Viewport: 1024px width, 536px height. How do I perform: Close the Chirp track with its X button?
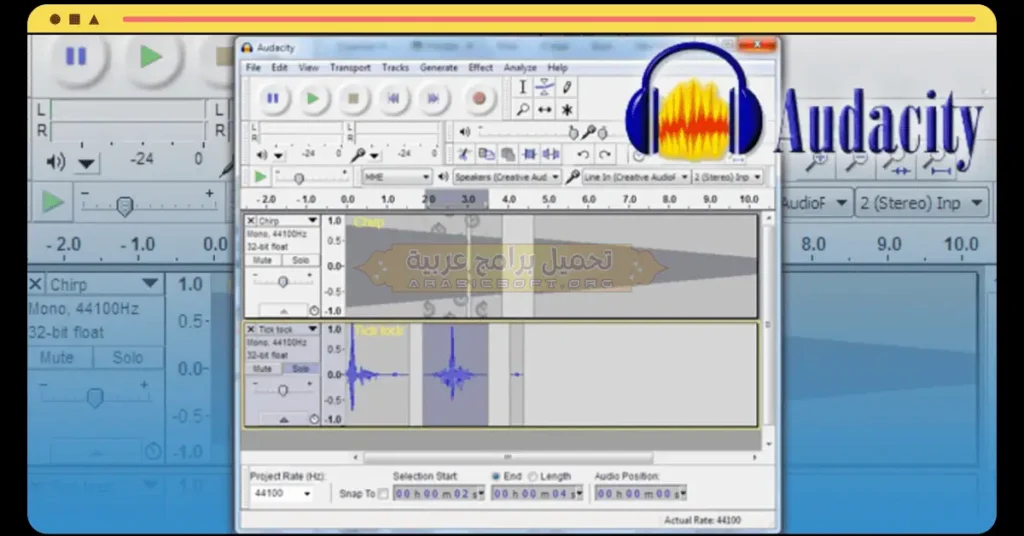251,221
